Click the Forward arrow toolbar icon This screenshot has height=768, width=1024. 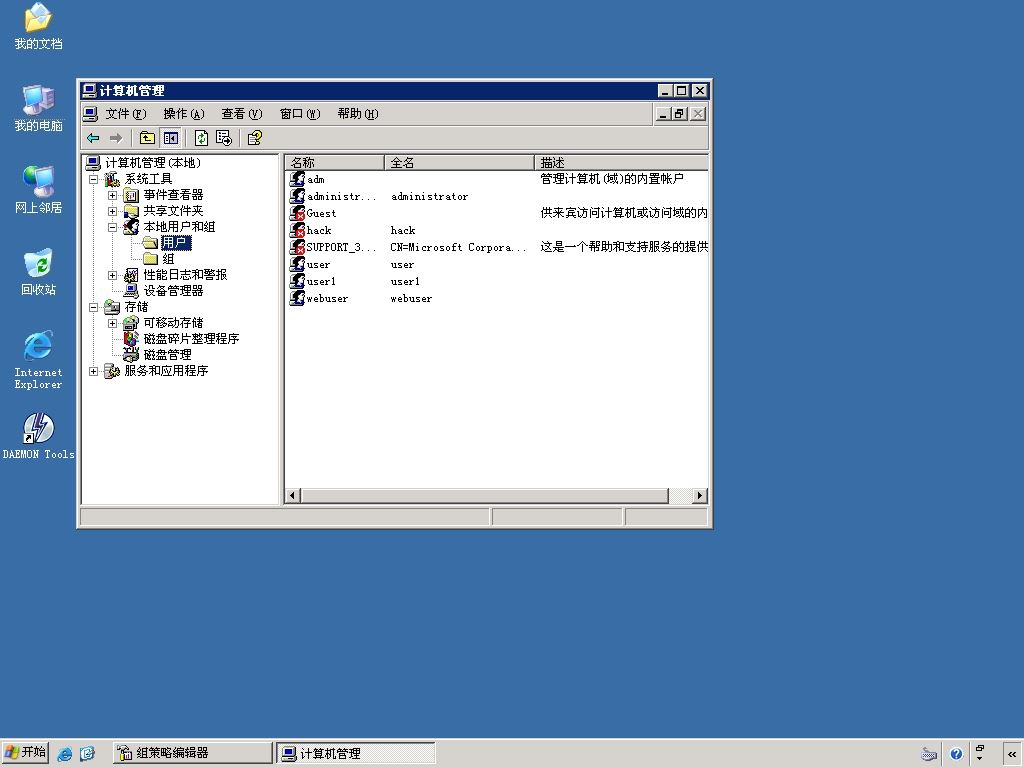tap(116, 138)
